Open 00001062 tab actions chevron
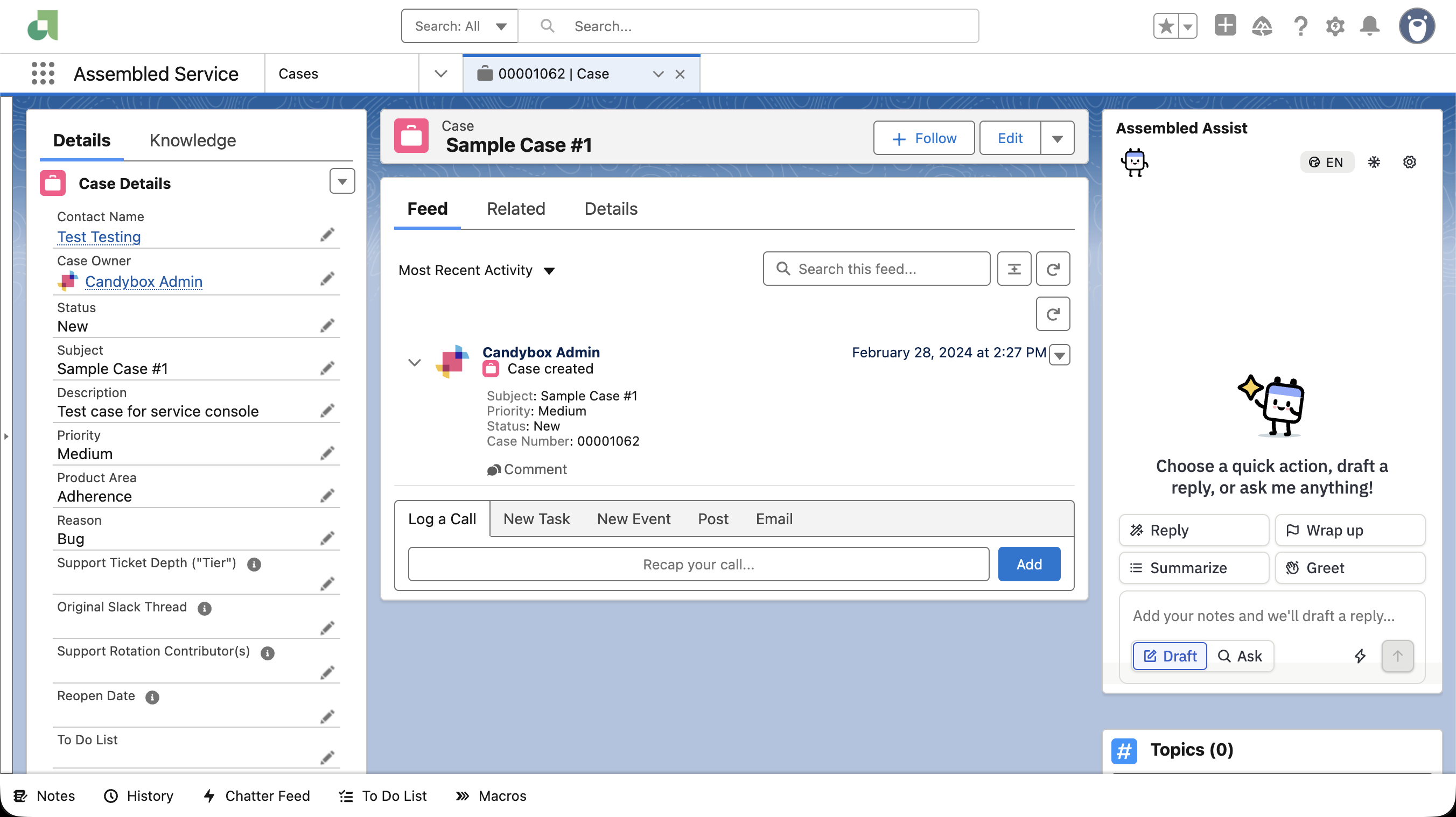Screen dimensions: 1456x817 pos(658,74)
